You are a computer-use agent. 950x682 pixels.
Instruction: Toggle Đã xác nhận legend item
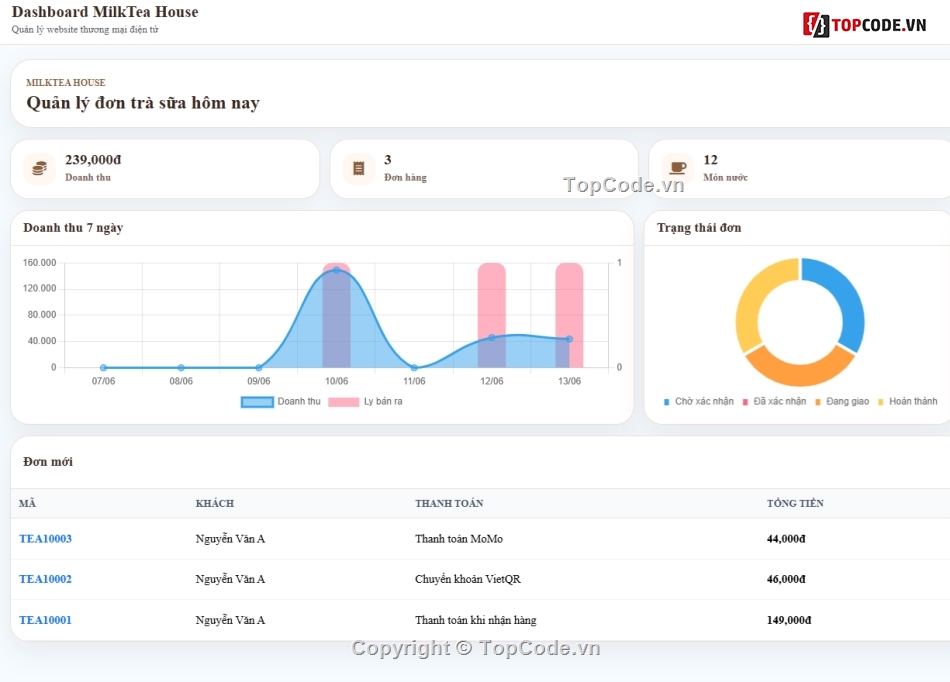(x=774, y=402)
